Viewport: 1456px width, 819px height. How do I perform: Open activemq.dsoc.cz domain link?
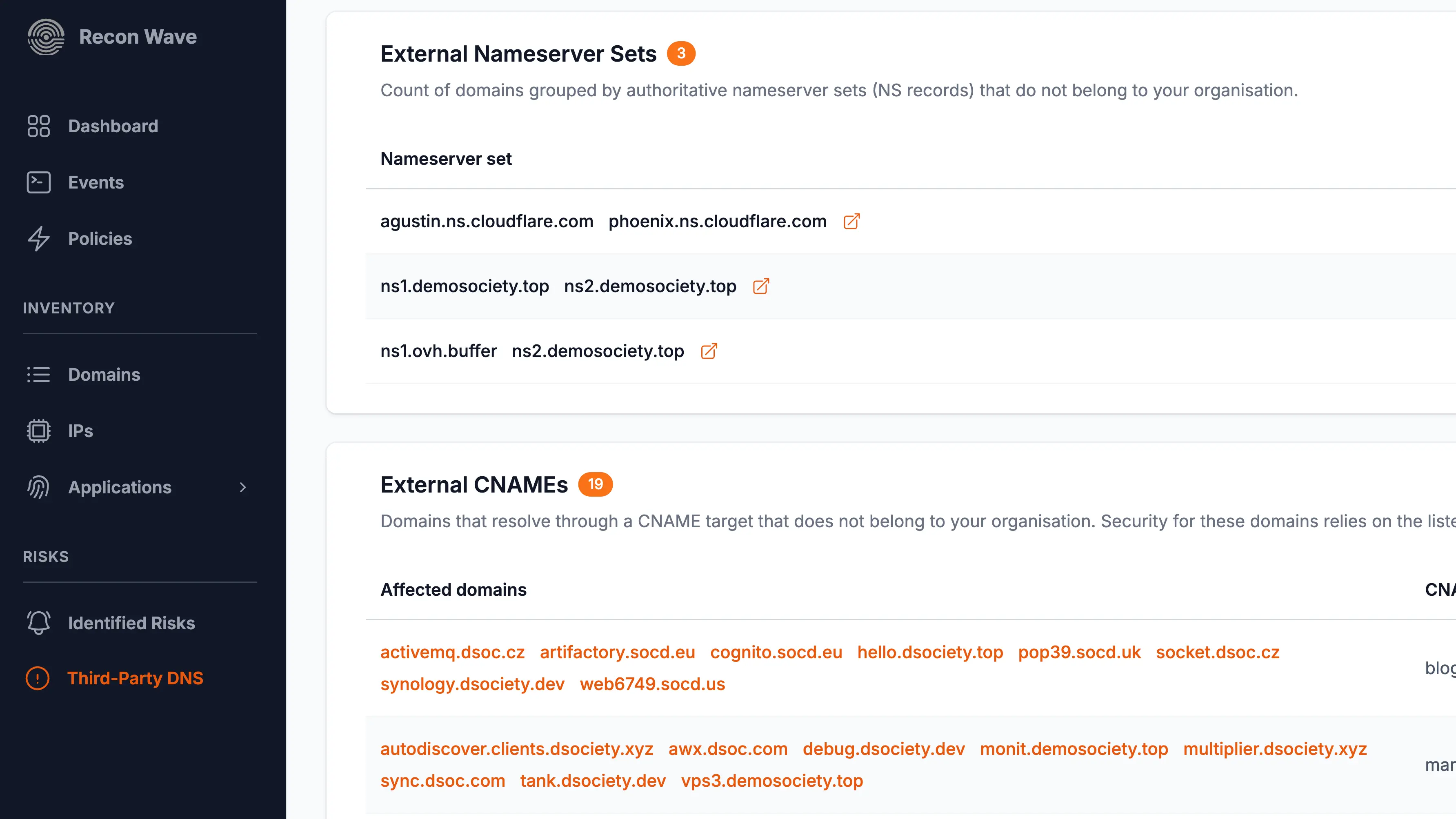452,652
